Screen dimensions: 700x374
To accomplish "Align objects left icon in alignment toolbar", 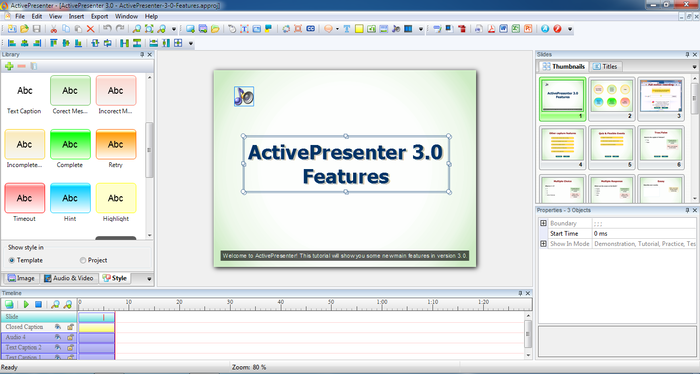I will coord(12,43).
